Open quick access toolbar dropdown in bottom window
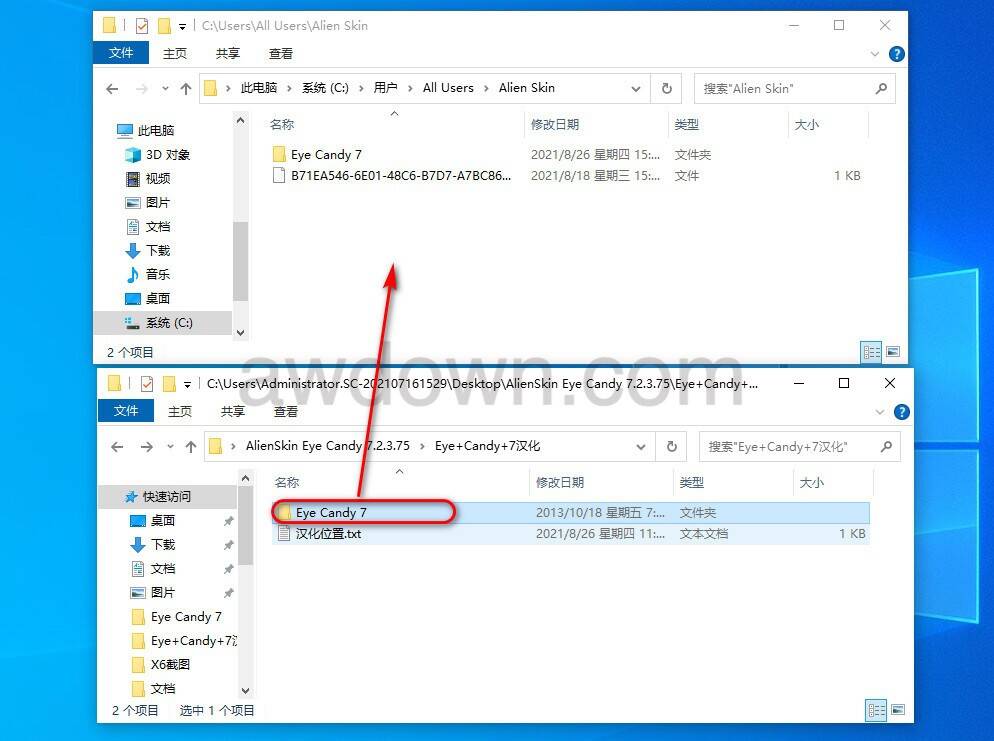This screenshot has width=994, height=741. [188, 384]
